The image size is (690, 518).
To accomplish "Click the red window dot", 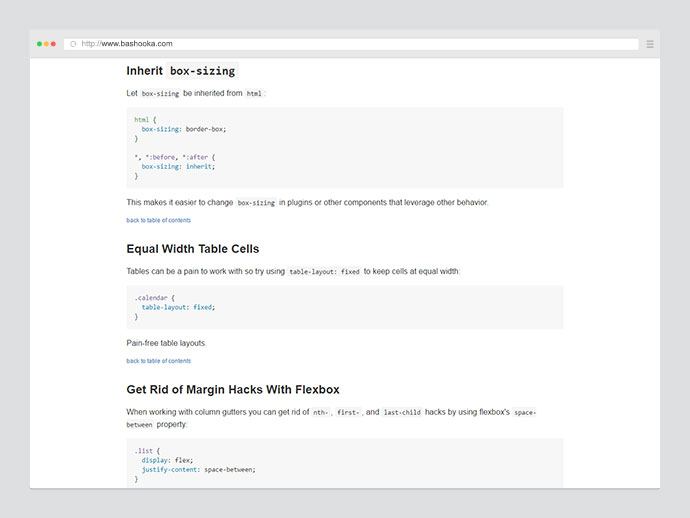I will 53,44.
